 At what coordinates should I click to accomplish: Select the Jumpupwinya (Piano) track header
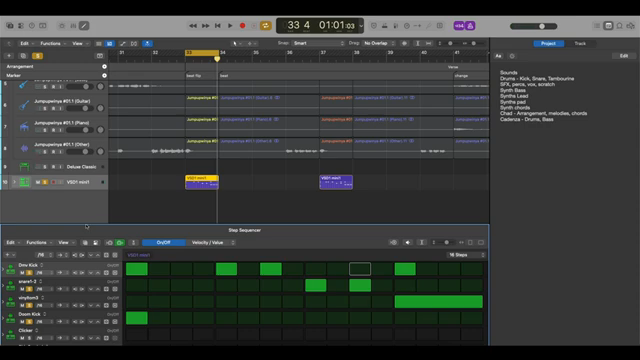[x=54, y=127]
